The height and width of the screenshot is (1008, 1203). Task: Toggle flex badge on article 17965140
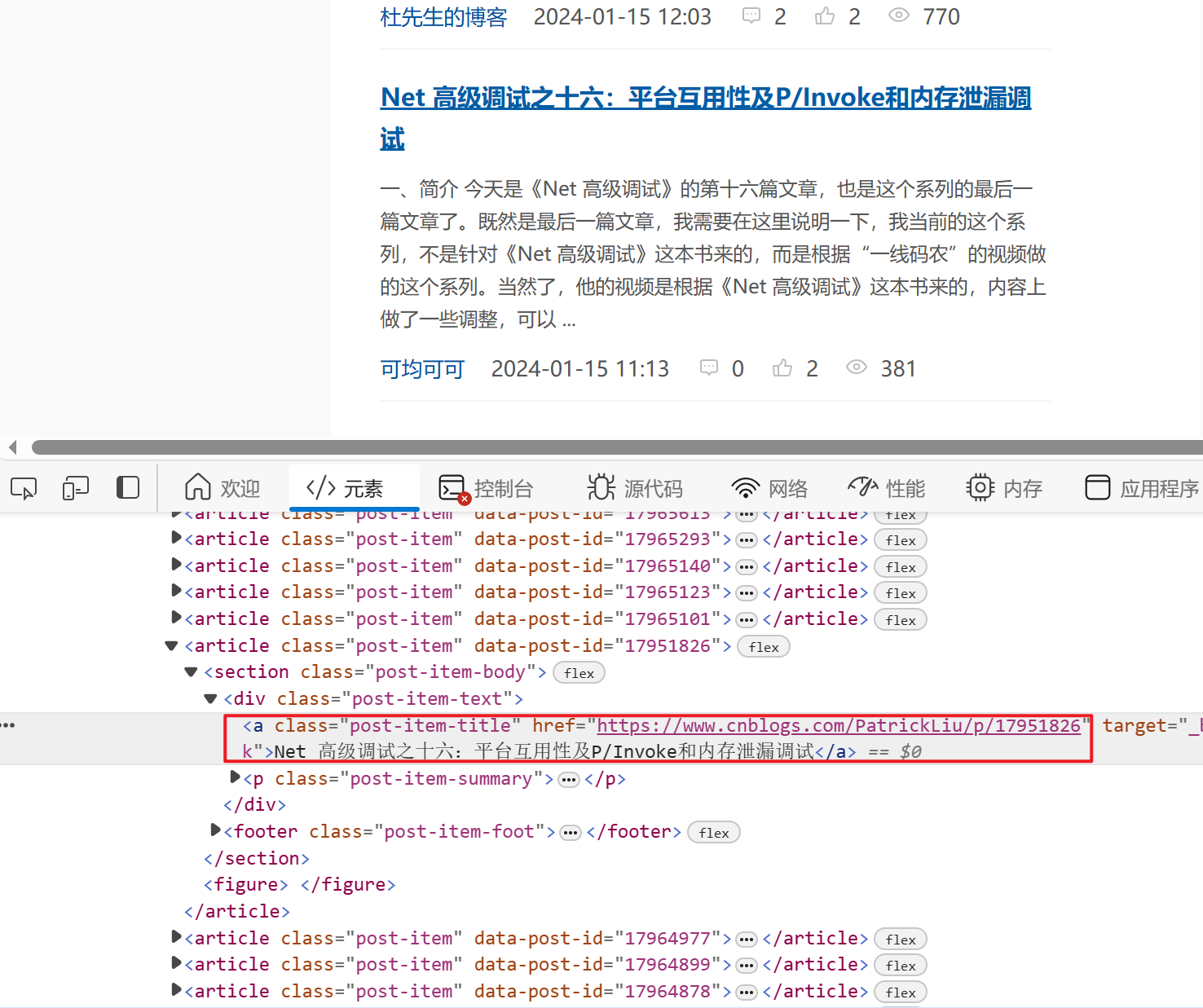click(901, 567)
